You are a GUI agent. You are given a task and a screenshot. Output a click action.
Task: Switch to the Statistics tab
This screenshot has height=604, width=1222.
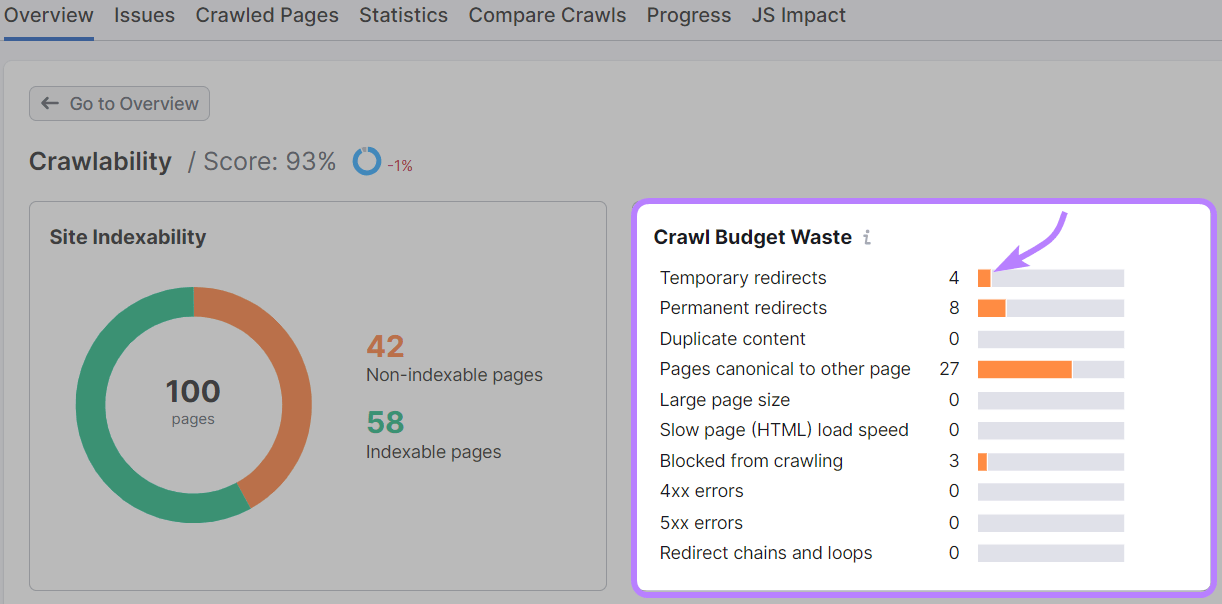pyautogui.click(x=403, y=15)
